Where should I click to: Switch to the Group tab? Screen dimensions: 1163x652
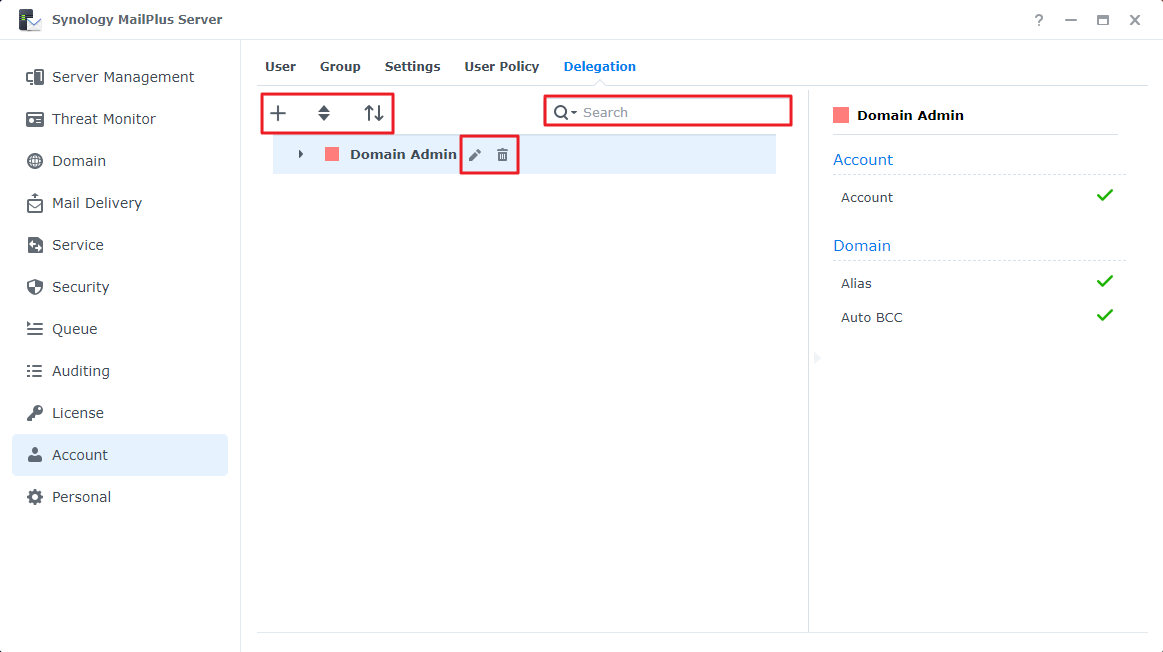point(340,66)
